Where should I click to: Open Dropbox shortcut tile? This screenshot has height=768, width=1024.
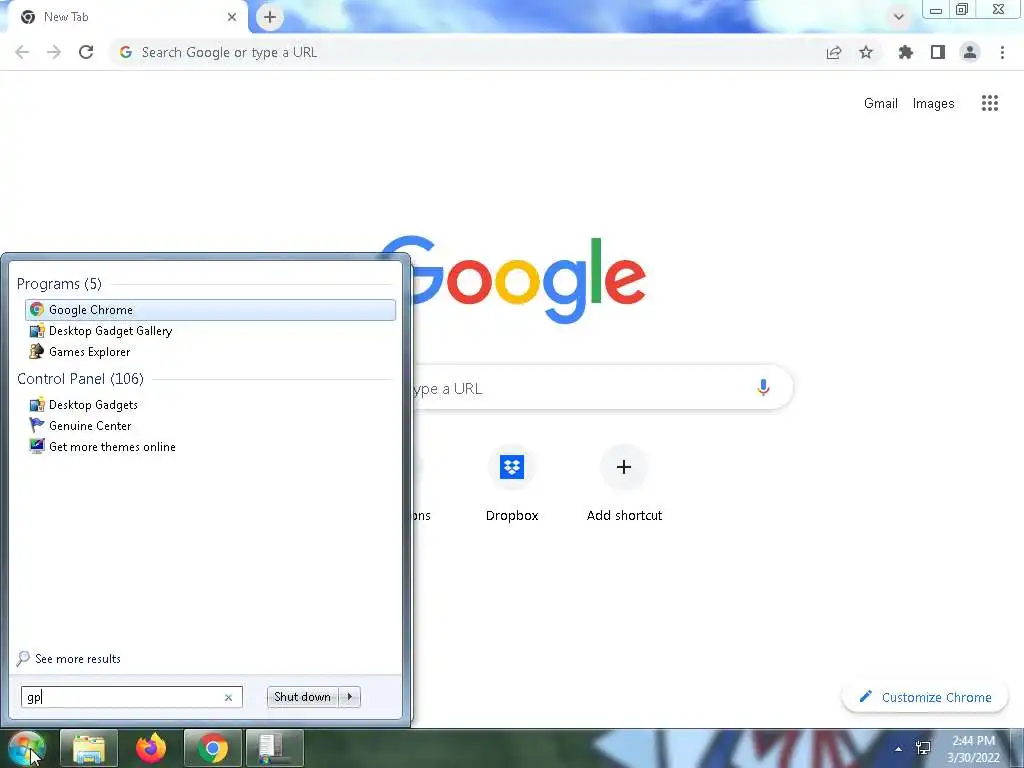tap(512, 483)
